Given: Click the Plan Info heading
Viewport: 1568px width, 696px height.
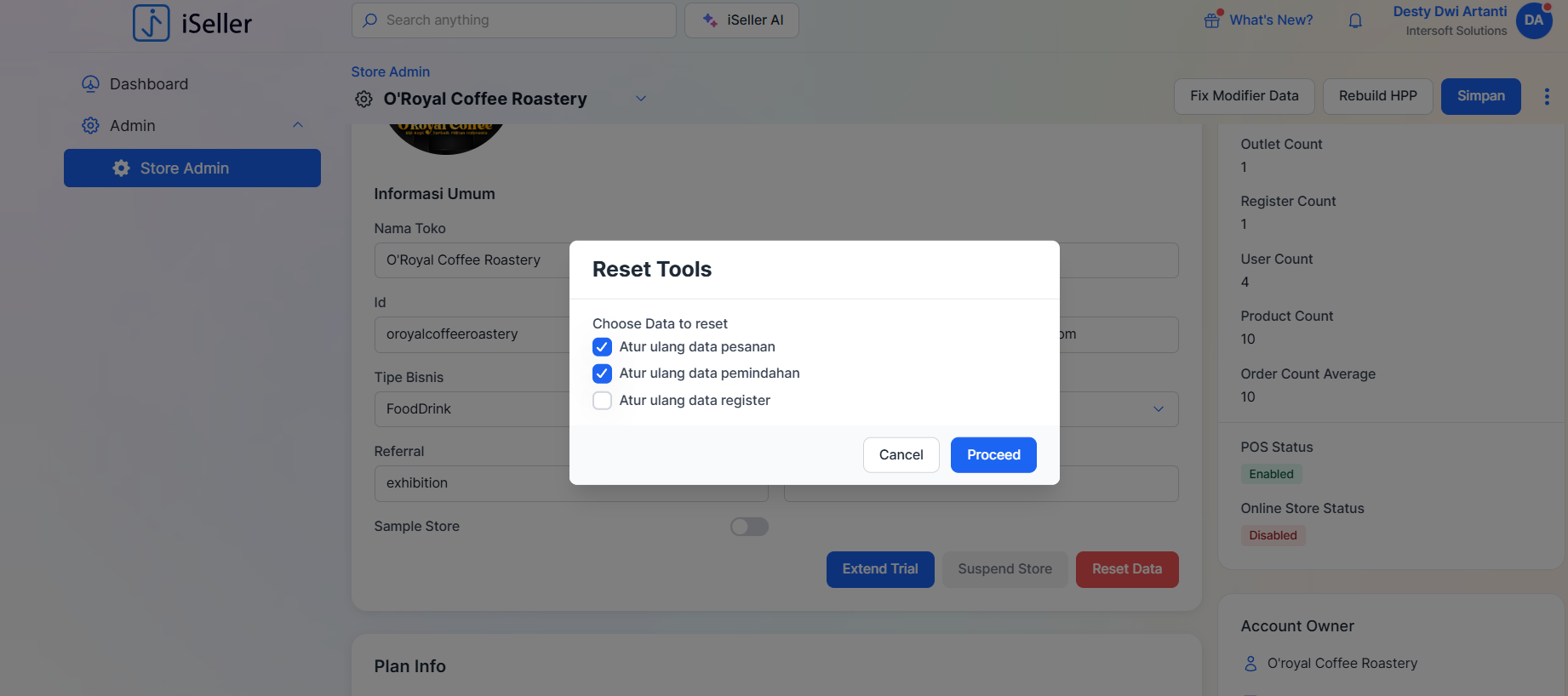Looking at the screenshot, I should [410, 666].
